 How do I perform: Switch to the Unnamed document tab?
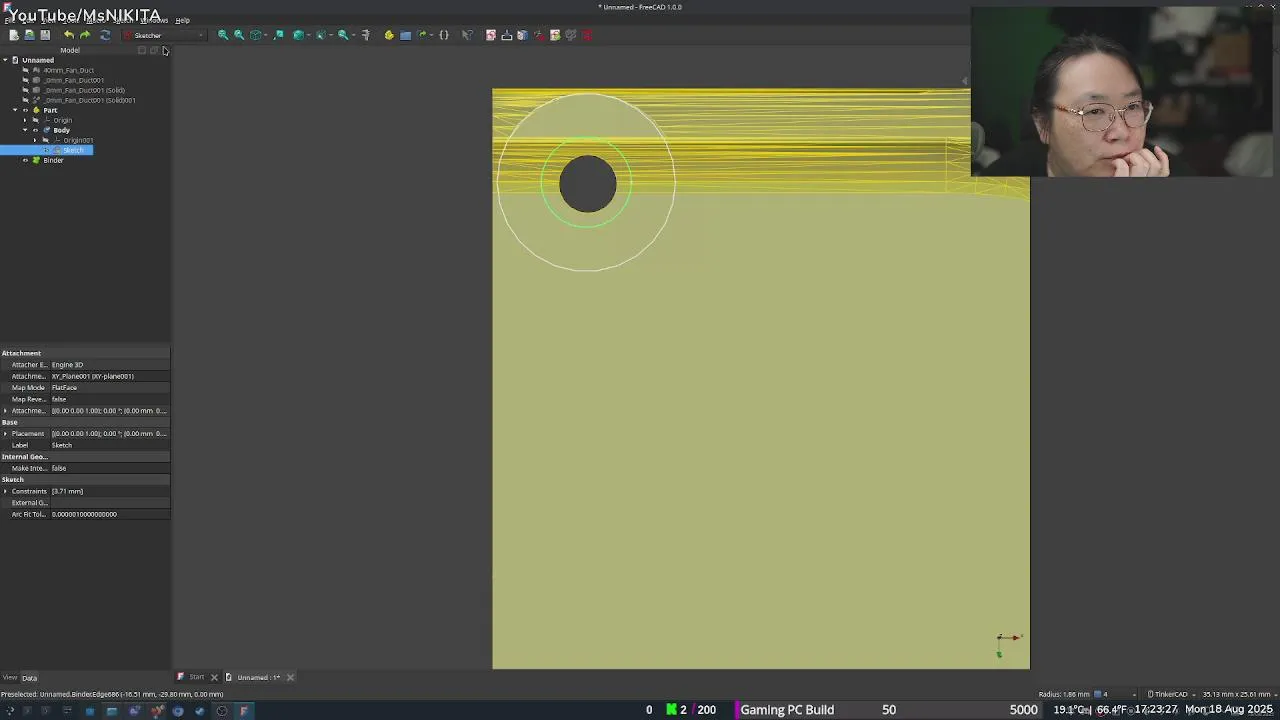[x=258, y=677]
